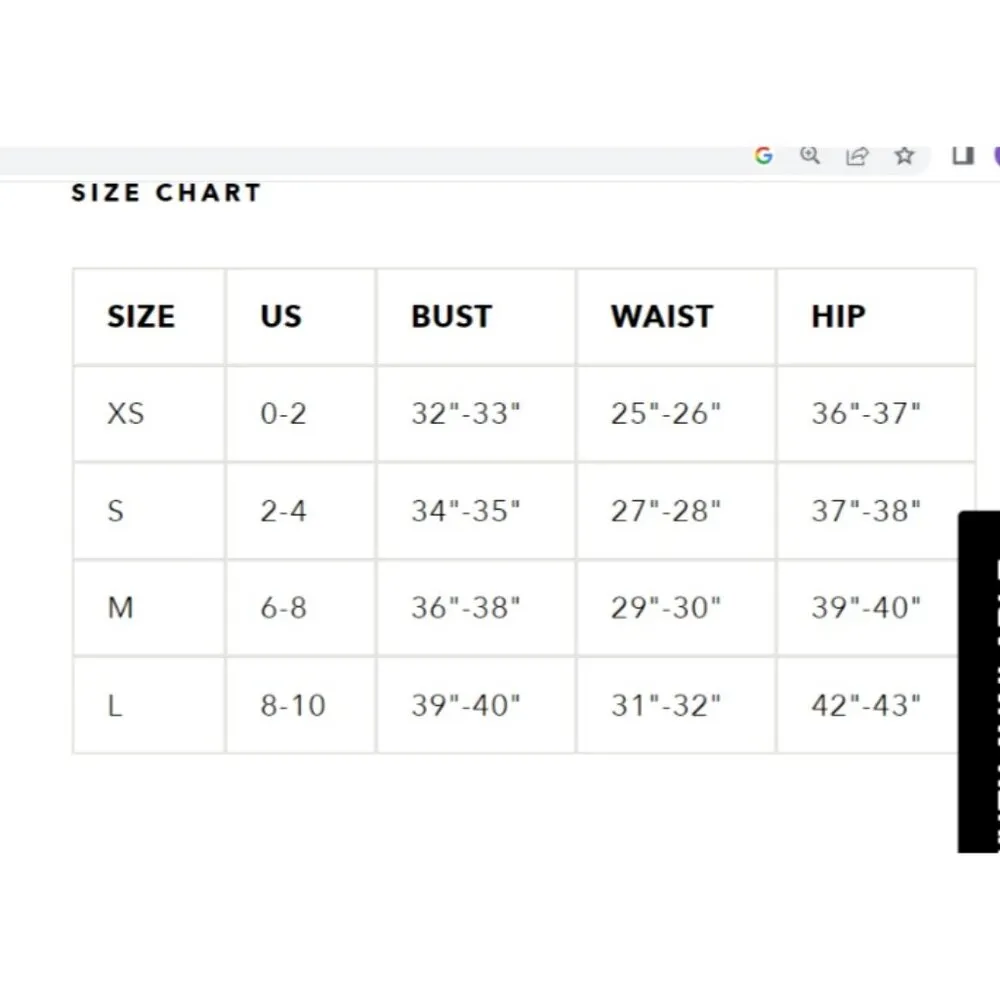Image resolution: width=1000 pixels, height=1000 pixels.
Task: Select the HIP column header
Action: pos(838,317)
